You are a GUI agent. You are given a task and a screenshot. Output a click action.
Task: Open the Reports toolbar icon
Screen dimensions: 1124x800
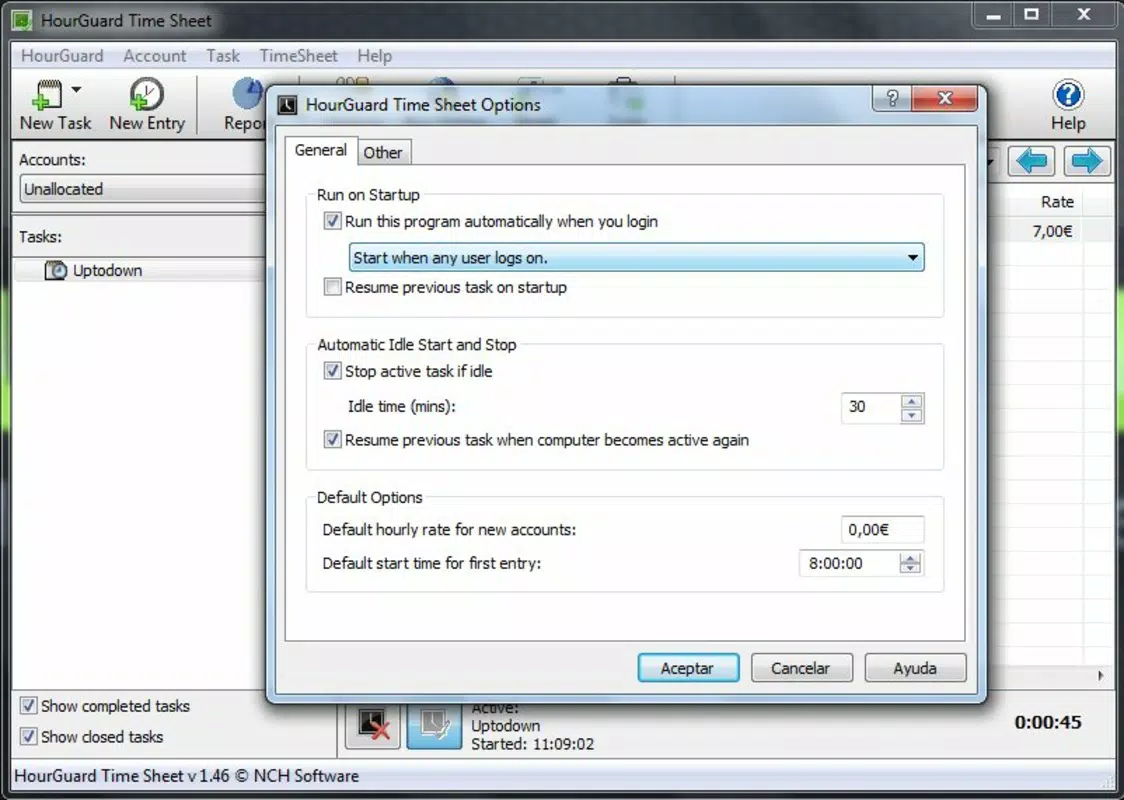pos(247,94)
